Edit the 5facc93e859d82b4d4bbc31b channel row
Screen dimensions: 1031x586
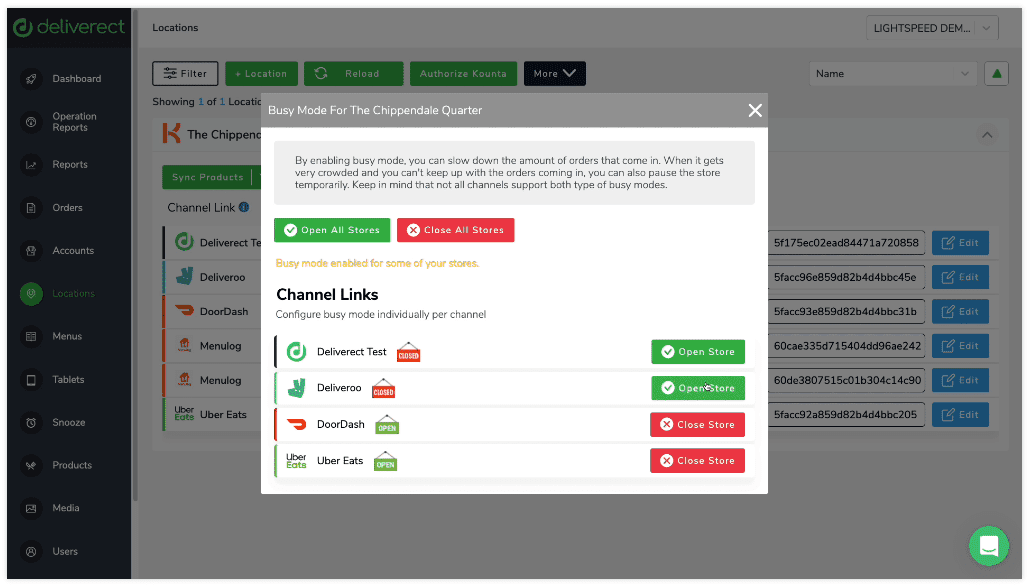click(x=960, y=312)
